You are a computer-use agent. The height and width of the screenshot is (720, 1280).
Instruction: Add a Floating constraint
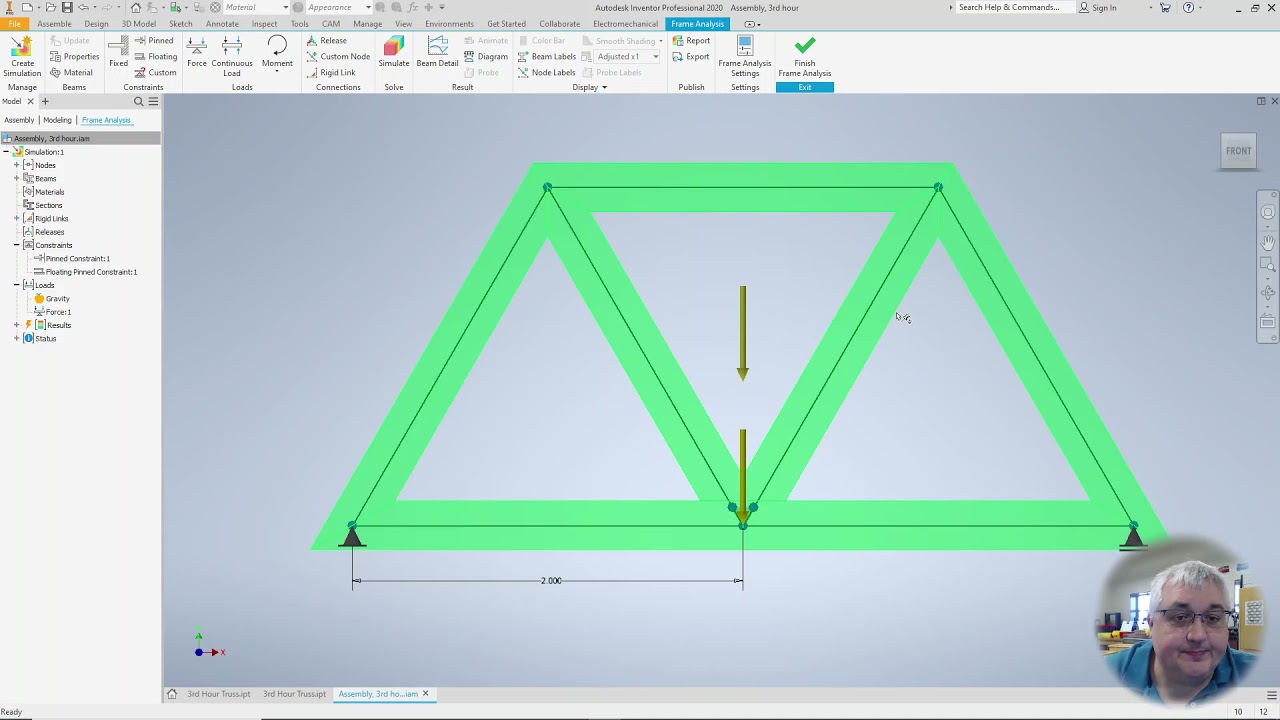(x=155, y=57)
